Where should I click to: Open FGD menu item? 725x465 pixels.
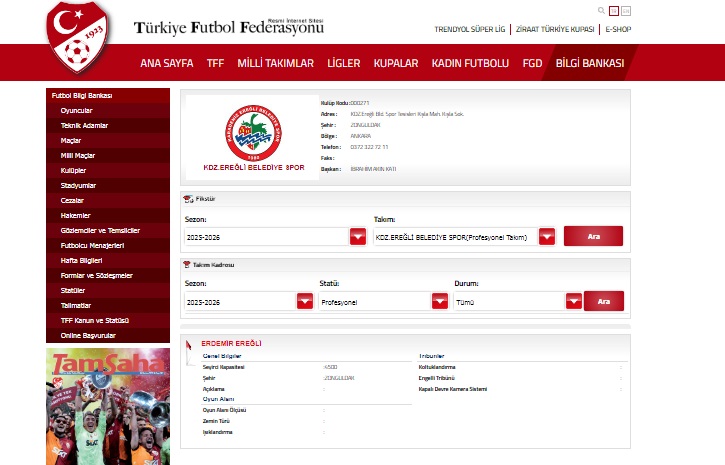pos(532,63)
